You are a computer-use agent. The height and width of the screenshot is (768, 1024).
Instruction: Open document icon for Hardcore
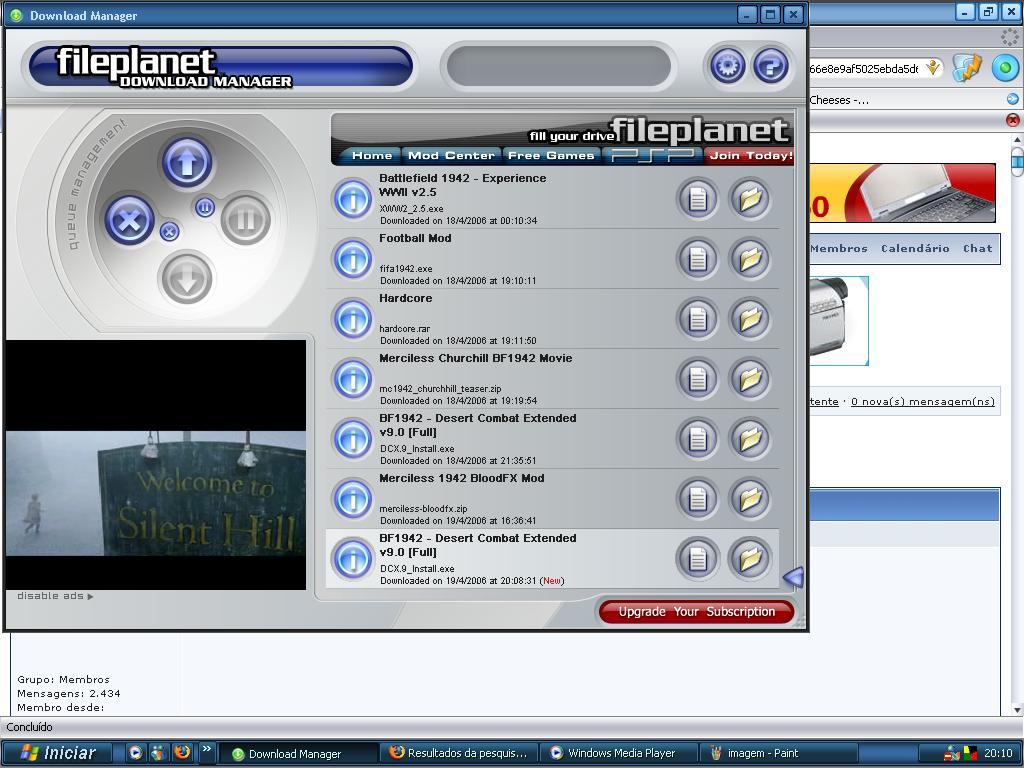click(697, 319)
